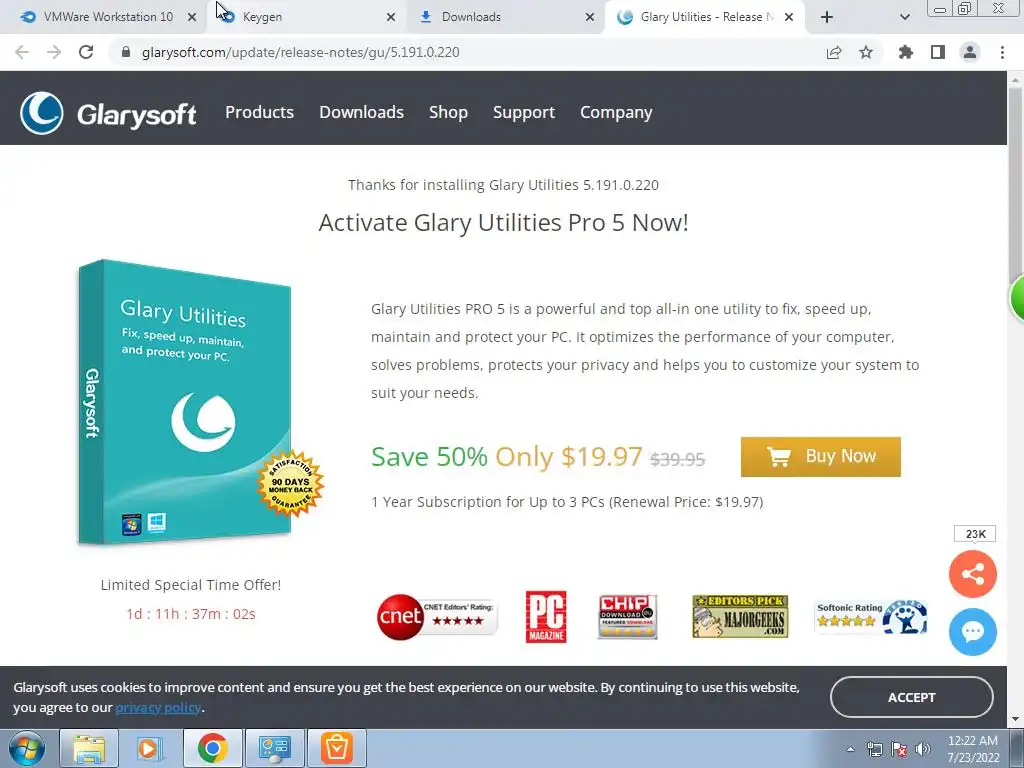Open the browser extensions puzzle icon
The width and height of the screenshot is (1024, 768).
click(905, 52)
